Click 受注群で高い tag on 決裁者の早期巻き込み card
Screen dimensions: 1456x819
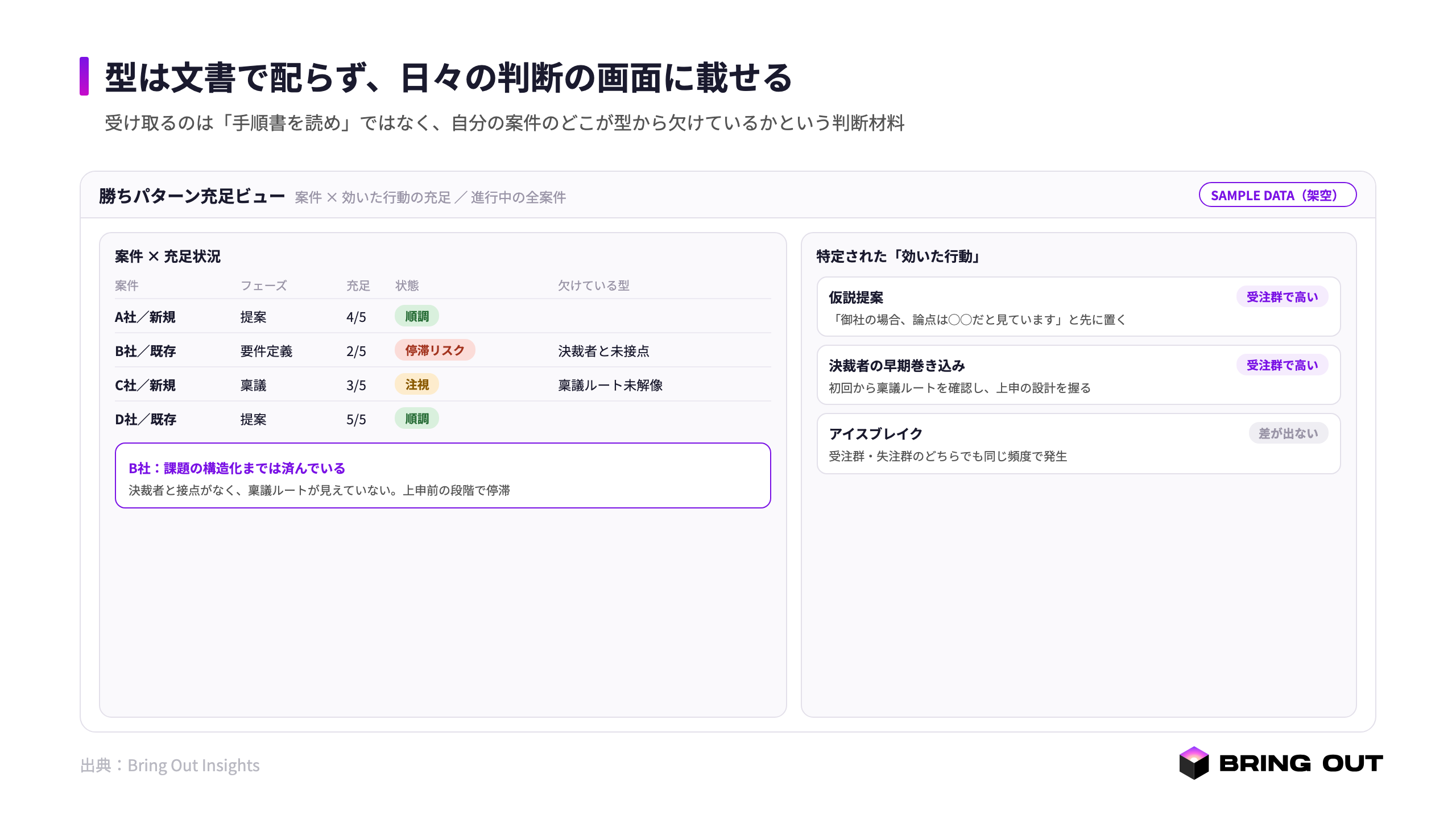point(1282,365)
